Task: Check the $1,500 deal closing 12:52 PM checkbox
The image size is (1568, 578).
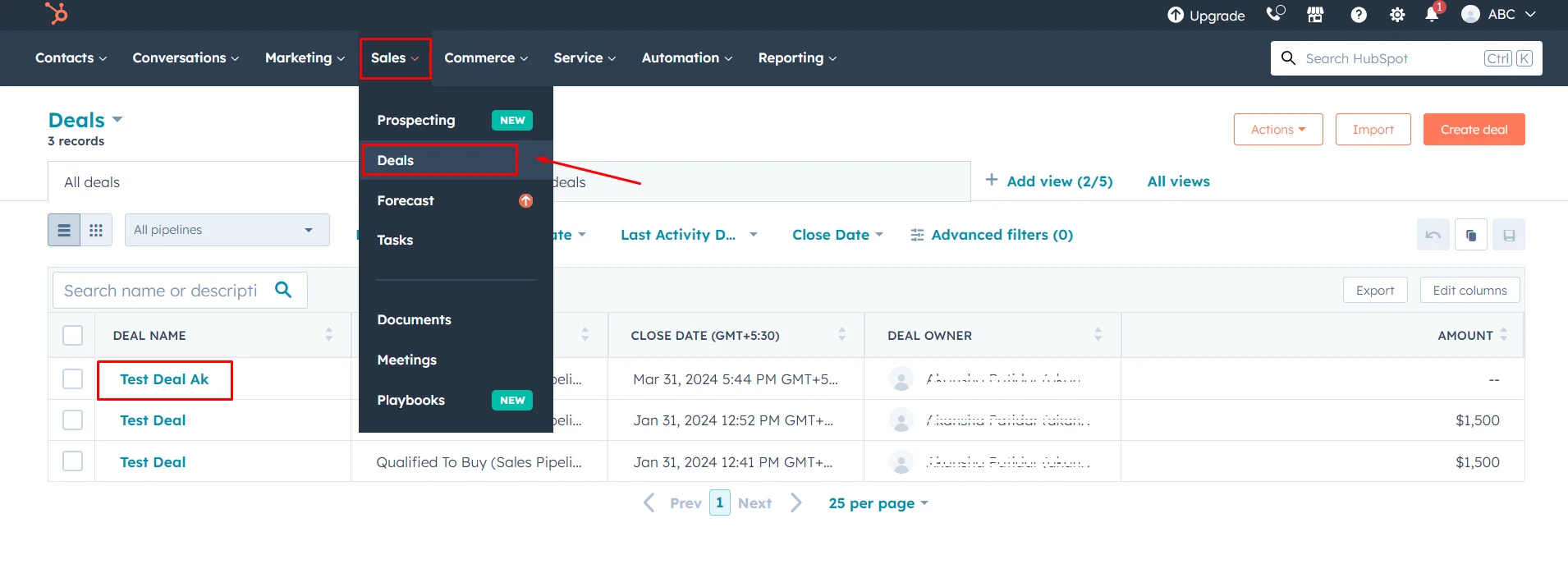Action: pyautogui.click(x=73, y=420)
